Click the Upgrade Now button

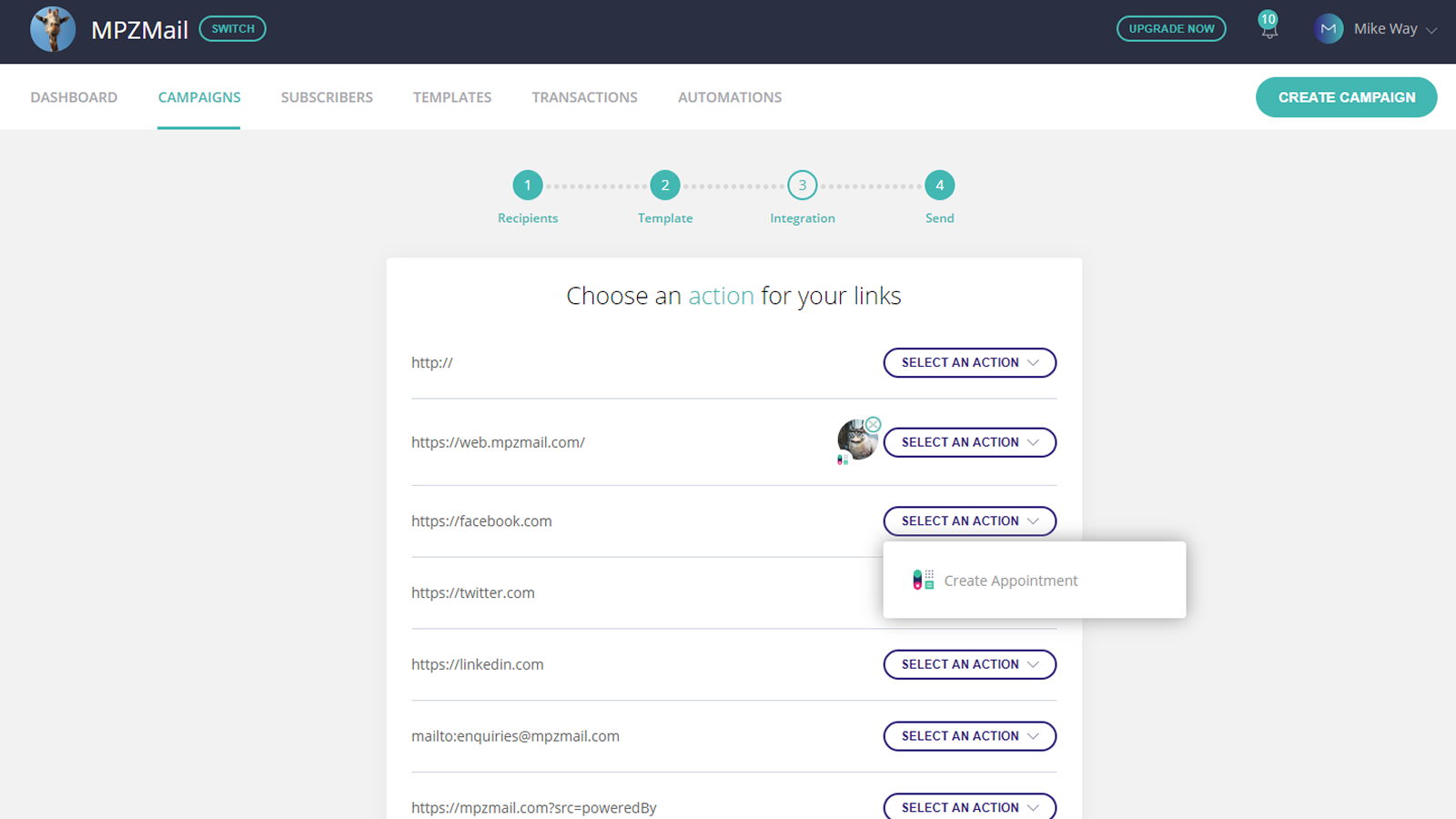tap(1171, 28)
